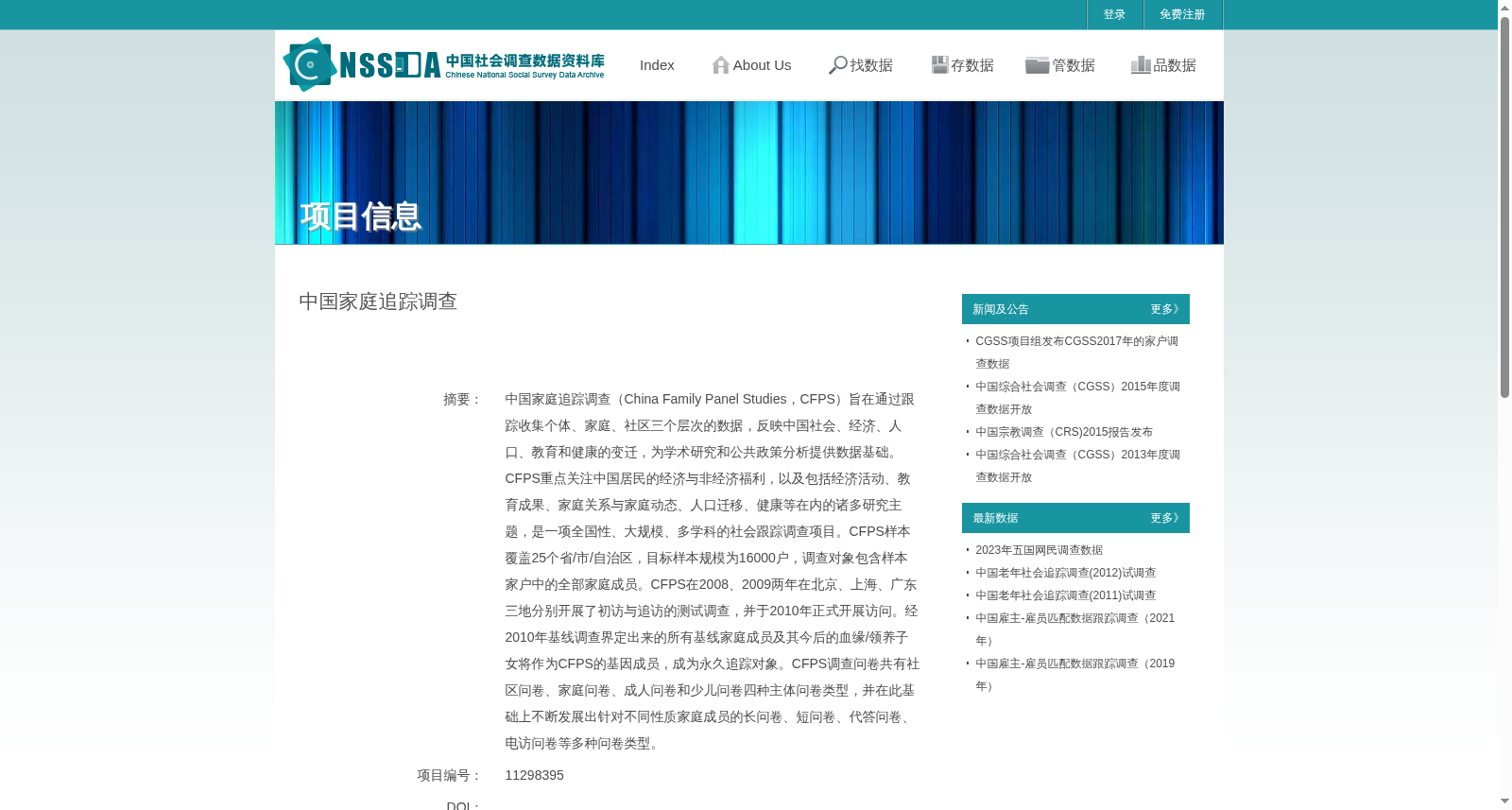
Task: Open CGSS2017年的家户调查数据 news link
Action: (1076, 353)
